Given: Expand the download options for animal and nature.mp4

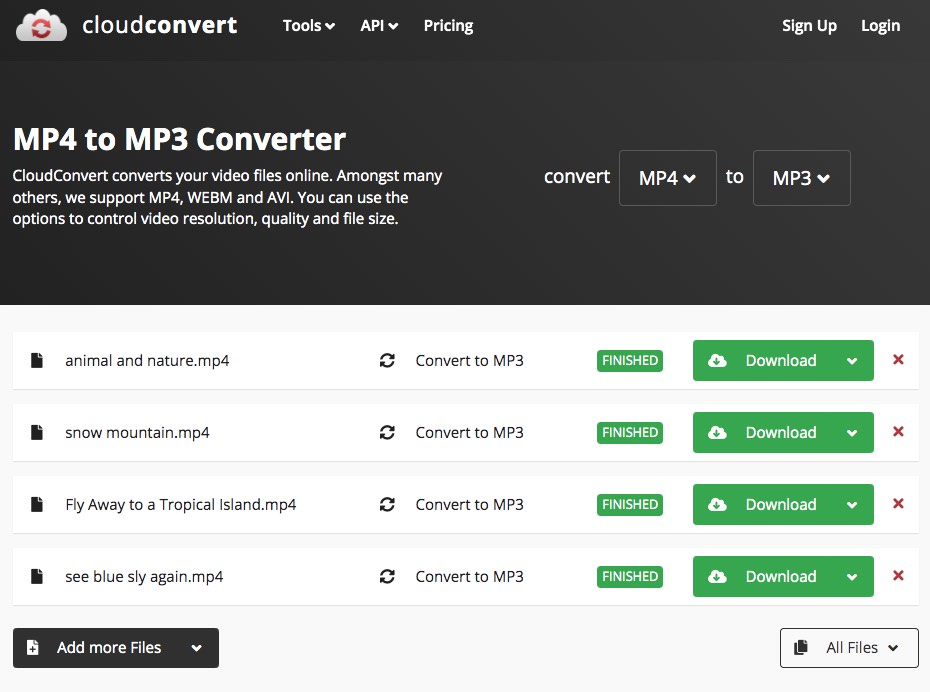Looking at the screenshot, I should (852, 360).
